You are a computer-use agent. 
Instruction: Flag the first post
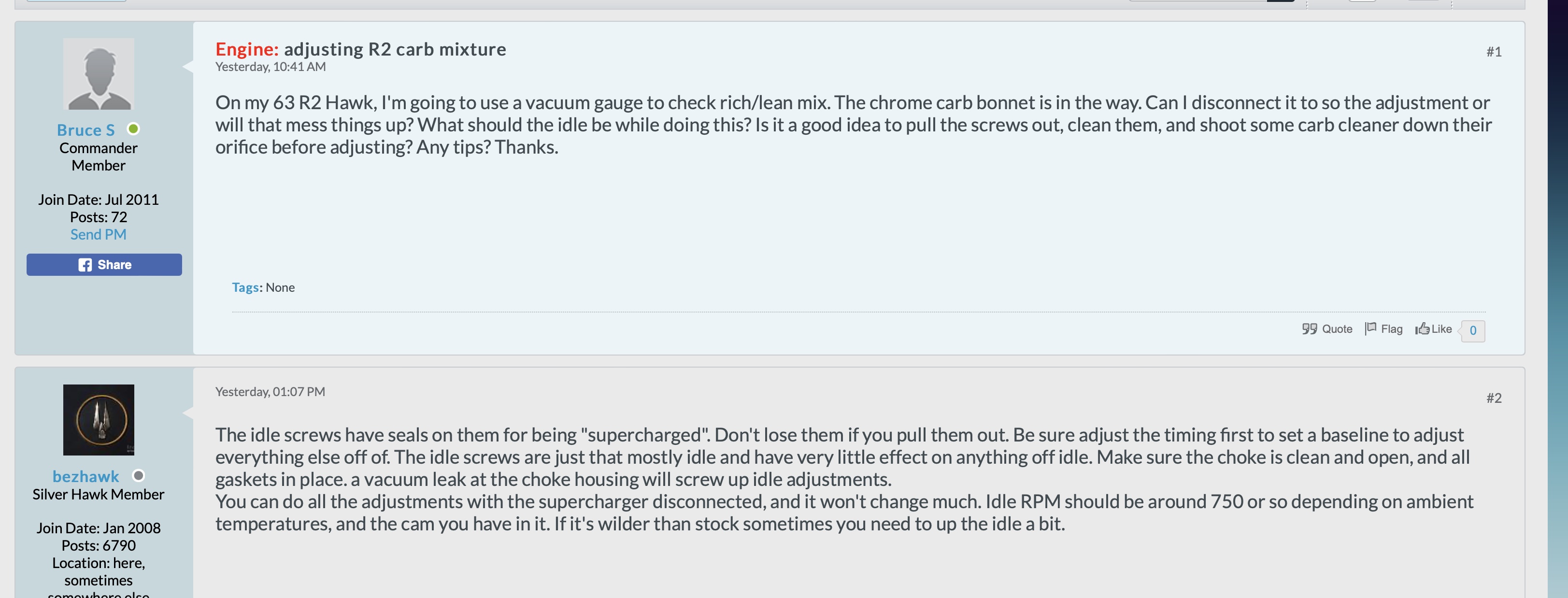pyautogui.click(x=1383, y=329)
